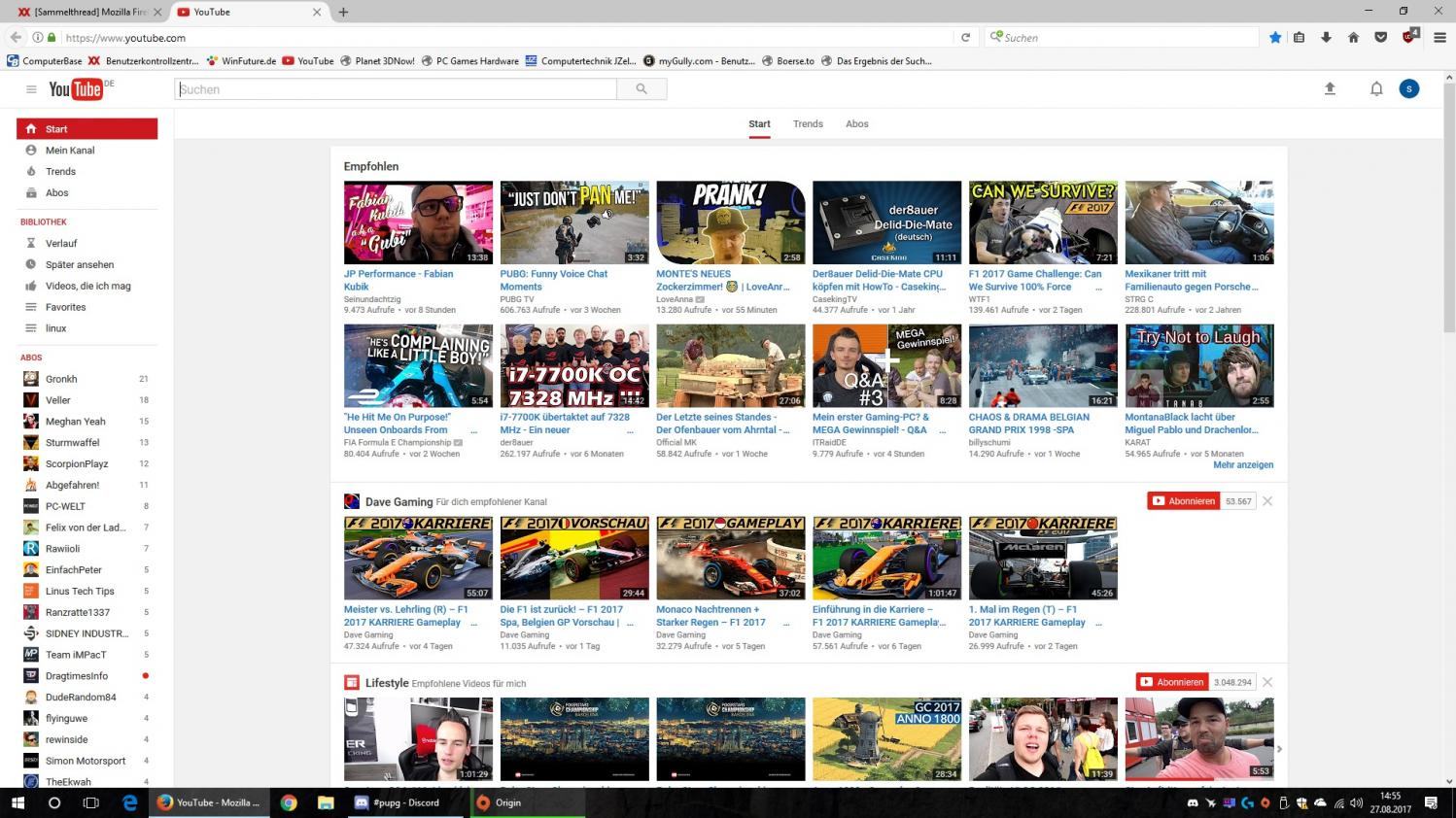Subscribe to the Lifestyle channel
Viewport: 1456px width, 818px height.
coord(1172,682)
